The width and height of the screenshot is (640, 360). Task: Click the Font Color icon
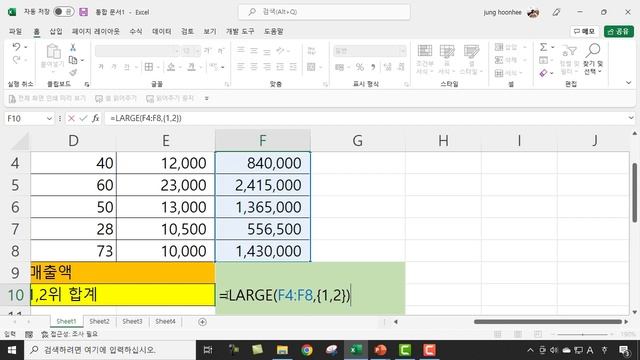click(191, 67)
